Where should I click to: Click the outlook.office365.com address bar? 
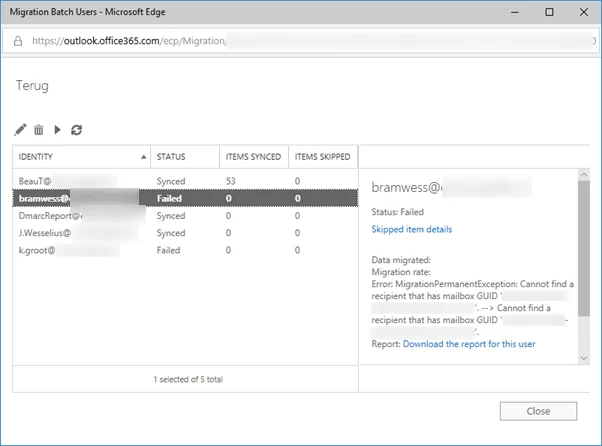coord(299,41)
